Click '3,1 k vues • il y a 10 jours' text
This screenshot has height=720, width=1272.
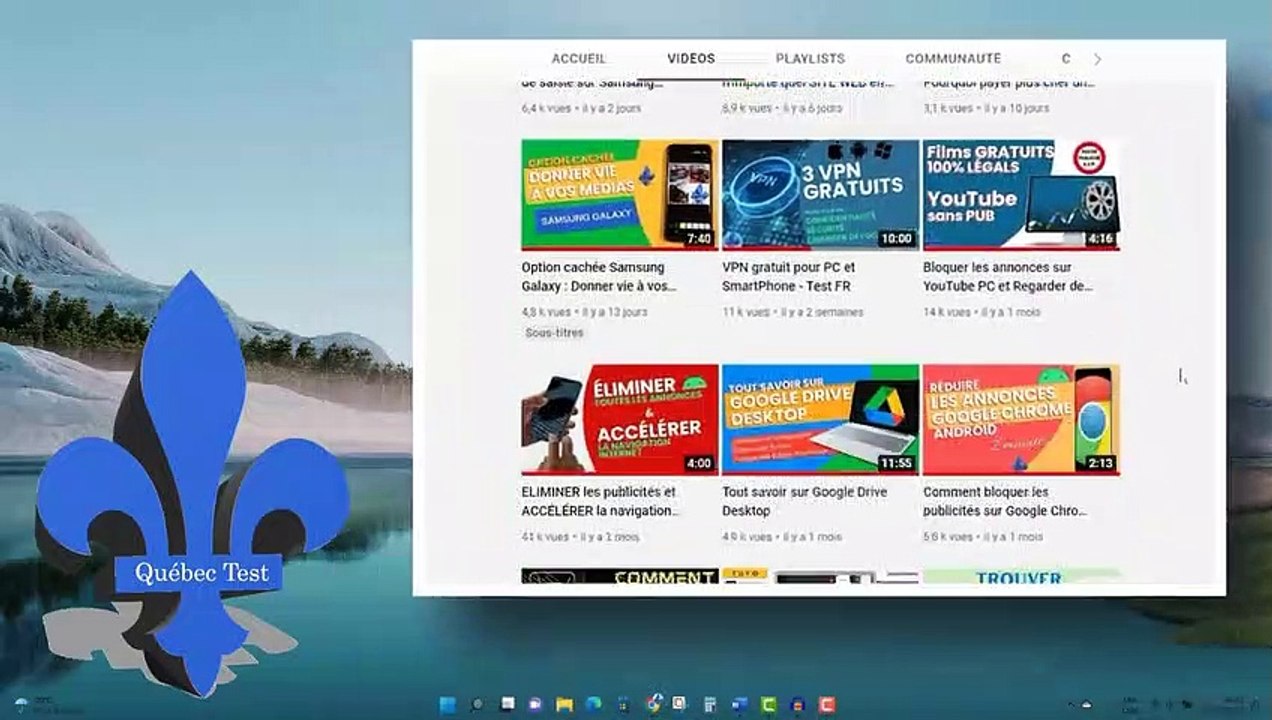click(986, 108)
